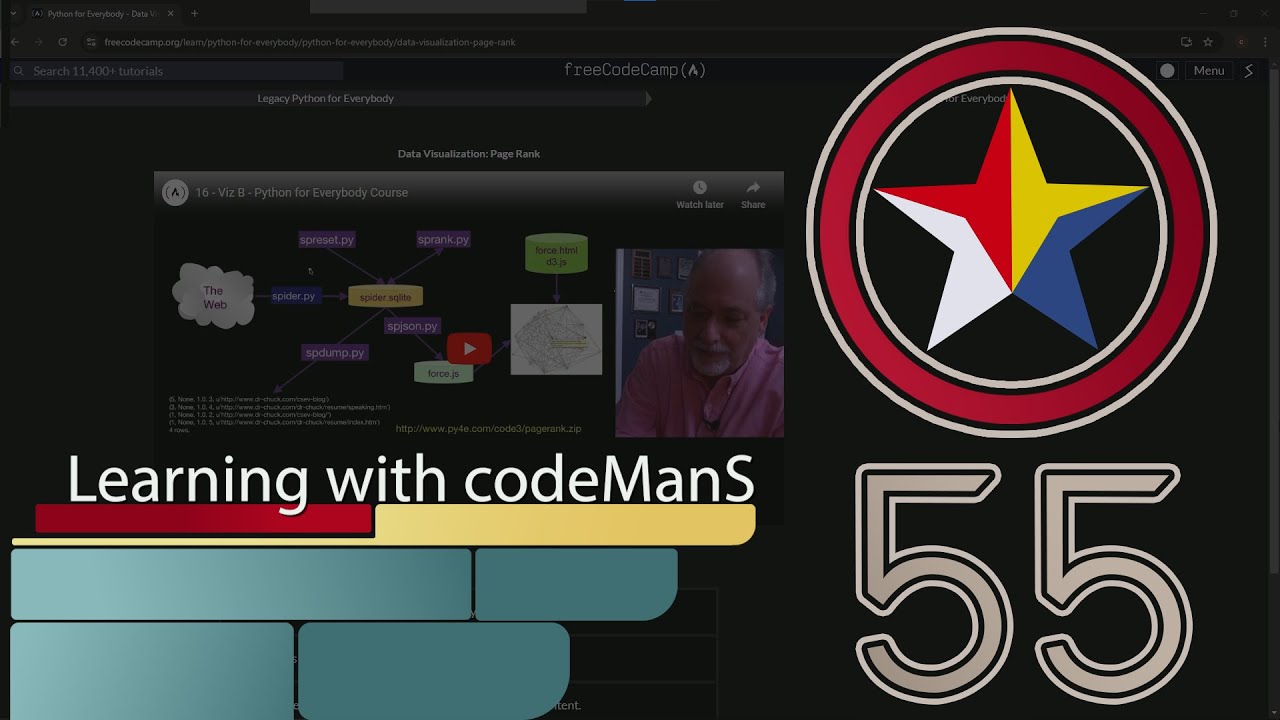Open a new browser tab
1280x720 pixels.
pos(194,14)
